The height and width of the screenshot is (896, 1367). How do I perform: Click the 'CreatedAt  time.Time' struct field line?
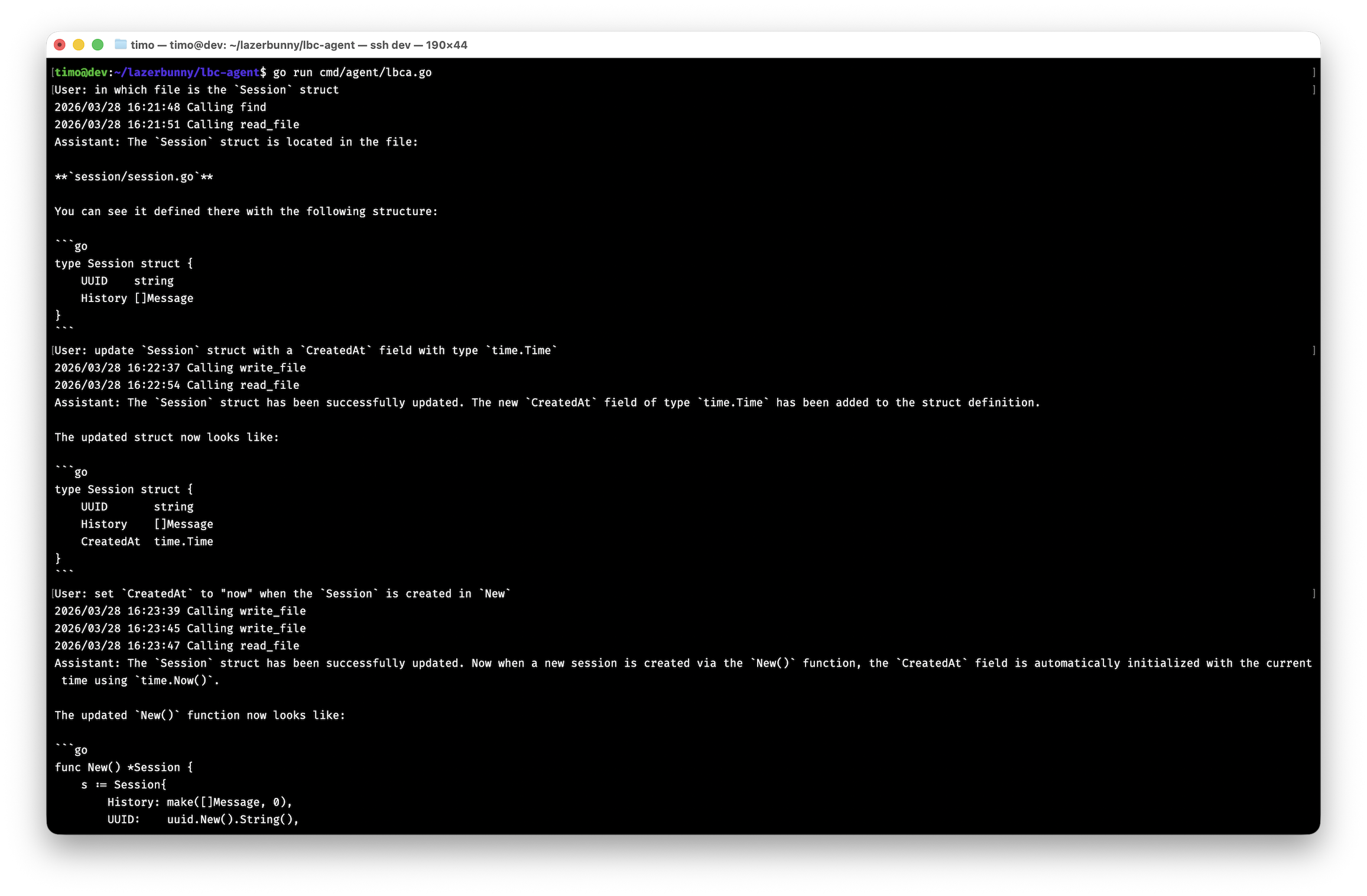[147, 541]
